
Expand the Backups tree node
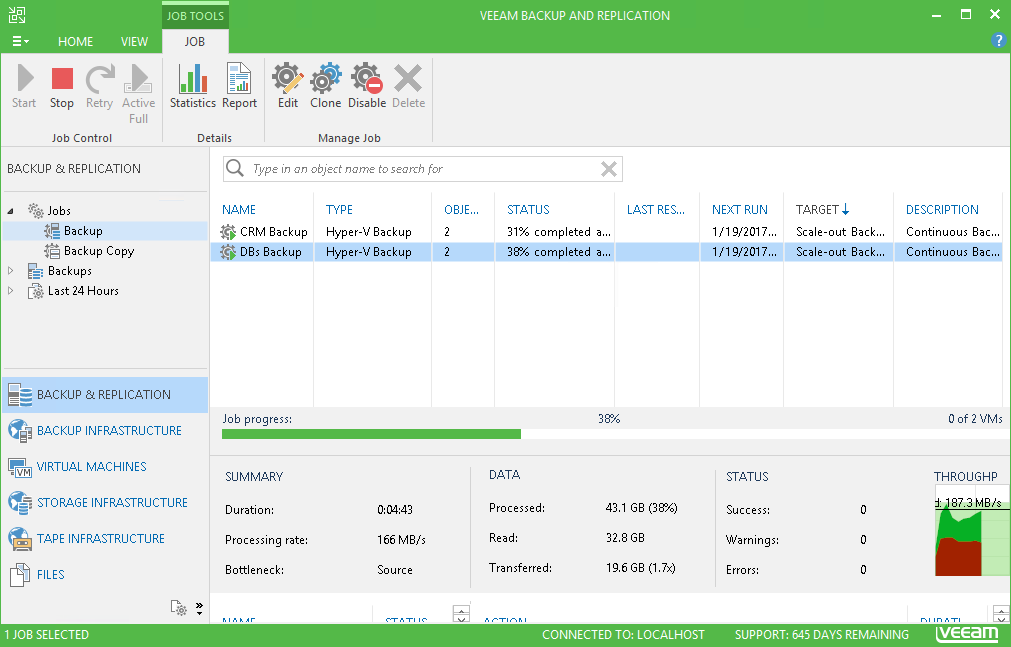[x=10, y=271]
